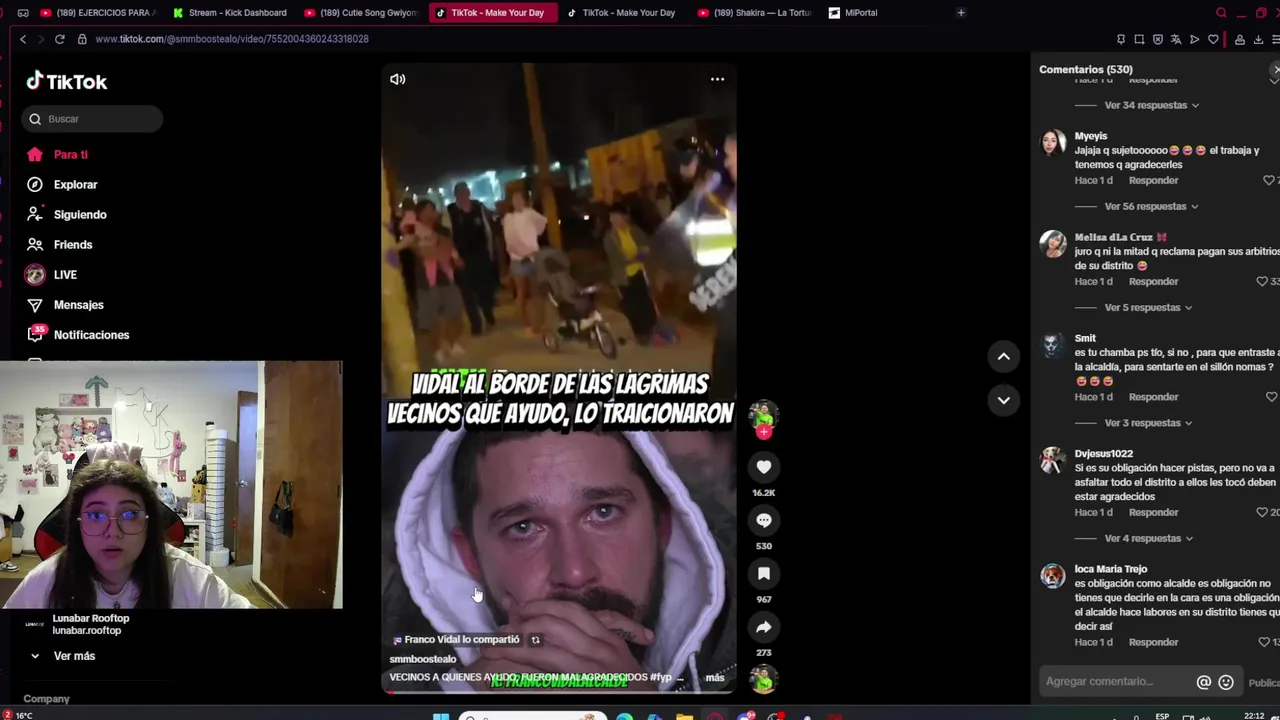Viewport: 1280px width, 720px height.
Task: Click the address bar URL
Action: coord(232,39)
